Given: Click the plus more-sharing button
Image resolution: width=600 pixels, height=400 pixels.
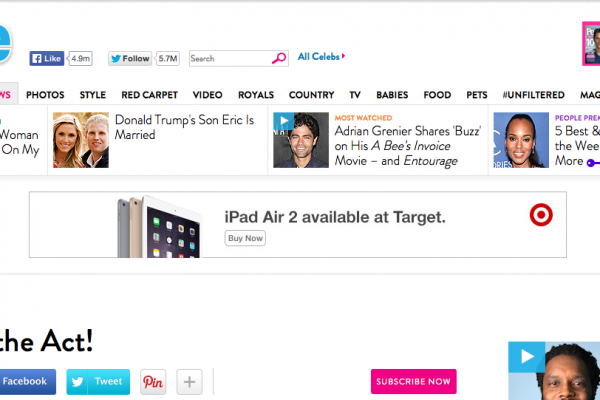Looking at the screenshot, I should click(x=189, y=382).
